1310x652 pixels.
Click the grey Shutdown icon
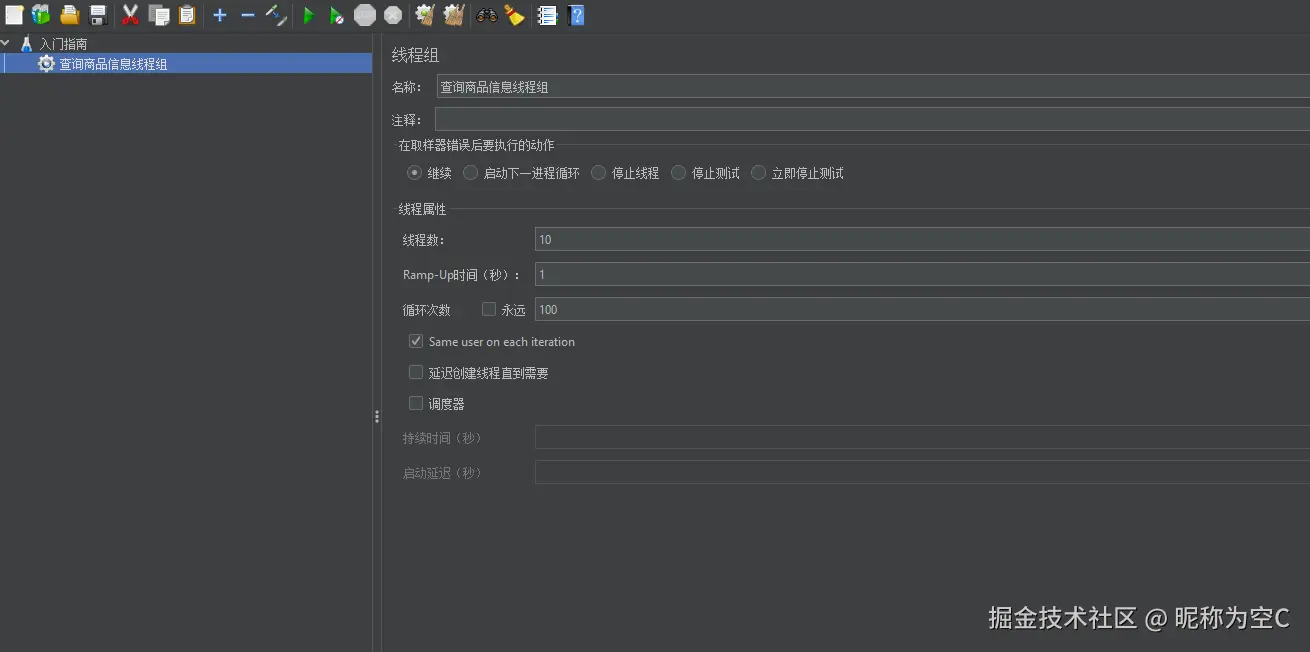click(x=393, y=15)
